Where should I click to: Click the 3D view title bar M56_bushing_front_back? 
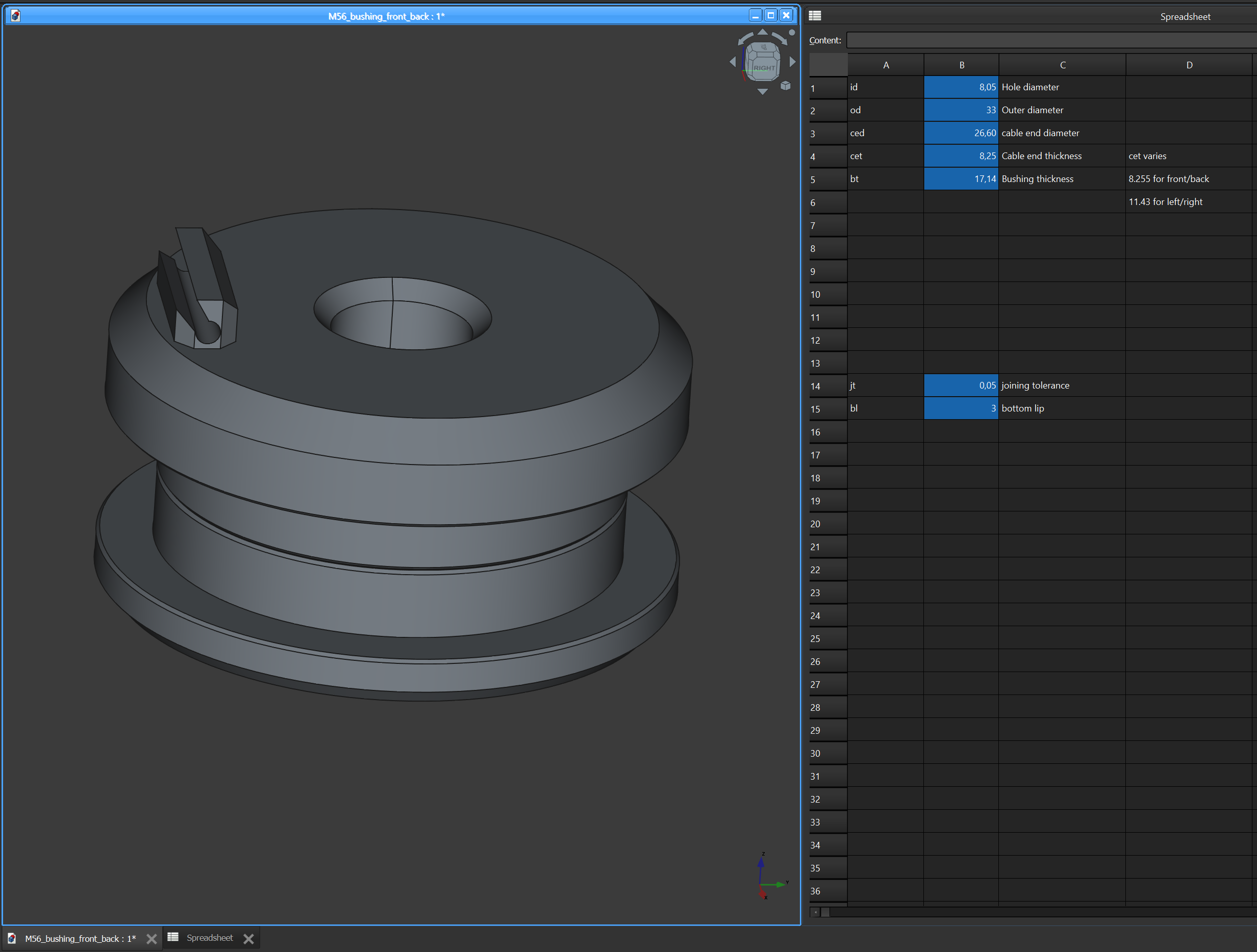[386, 16]
